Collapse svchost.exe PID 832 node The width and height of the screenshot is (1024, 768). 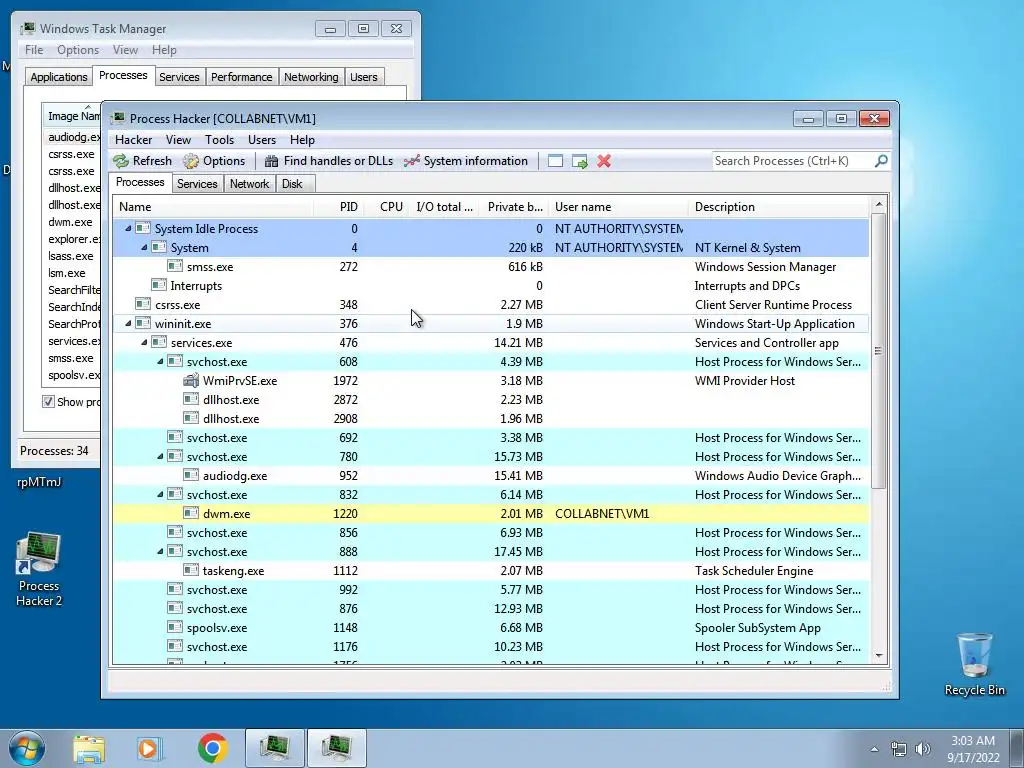pos(160,494)
